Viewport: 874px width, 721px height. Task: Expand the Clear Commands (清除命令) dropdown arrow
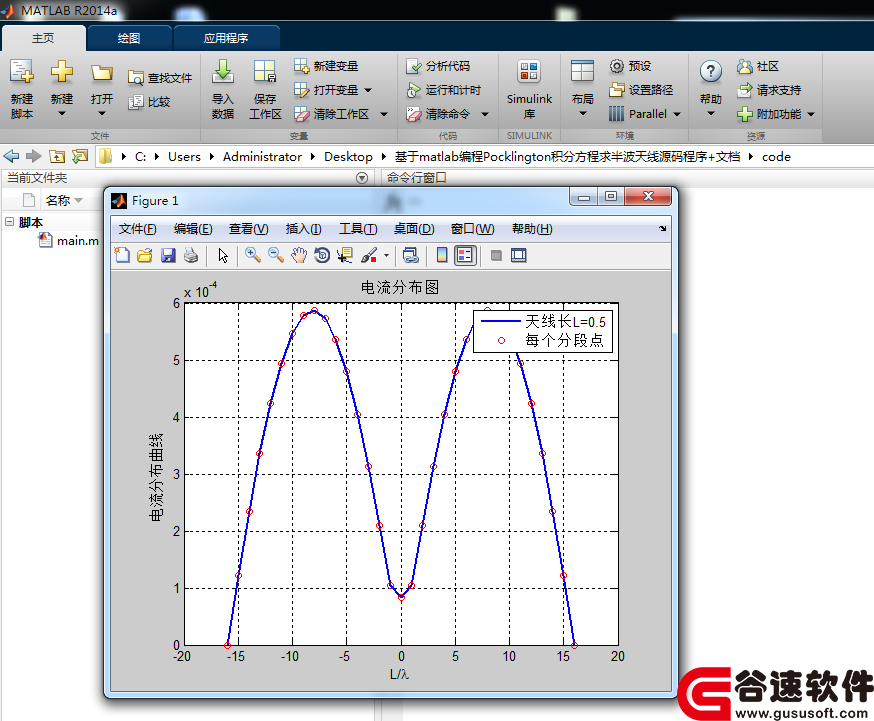click(x=484, y=114)
